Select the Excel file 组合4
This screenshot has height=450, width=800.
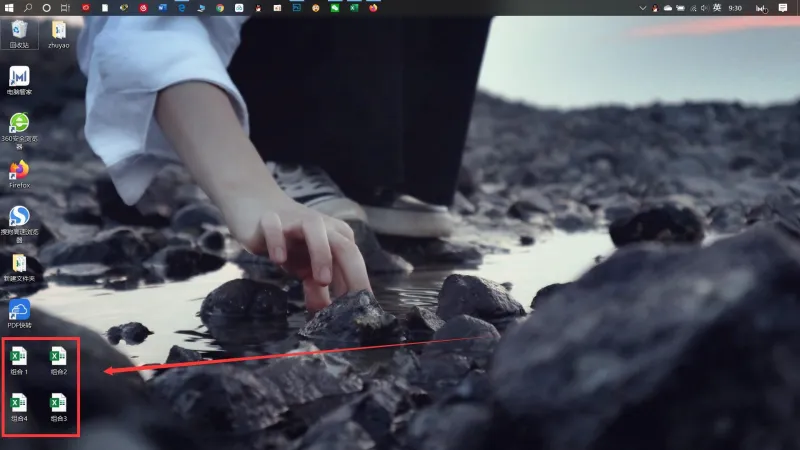[19, 407]
